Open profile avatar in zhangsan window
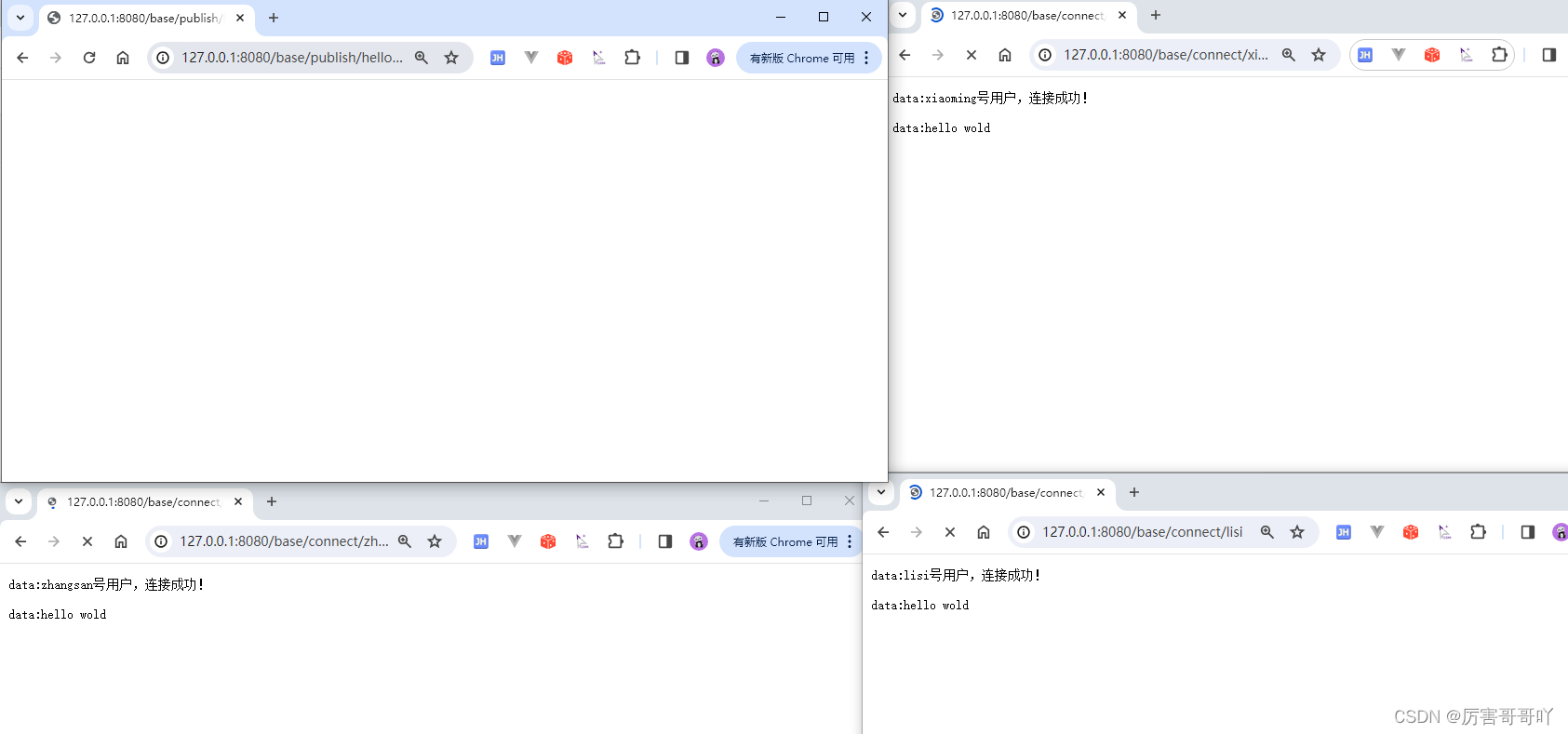 tap(699, 541)
